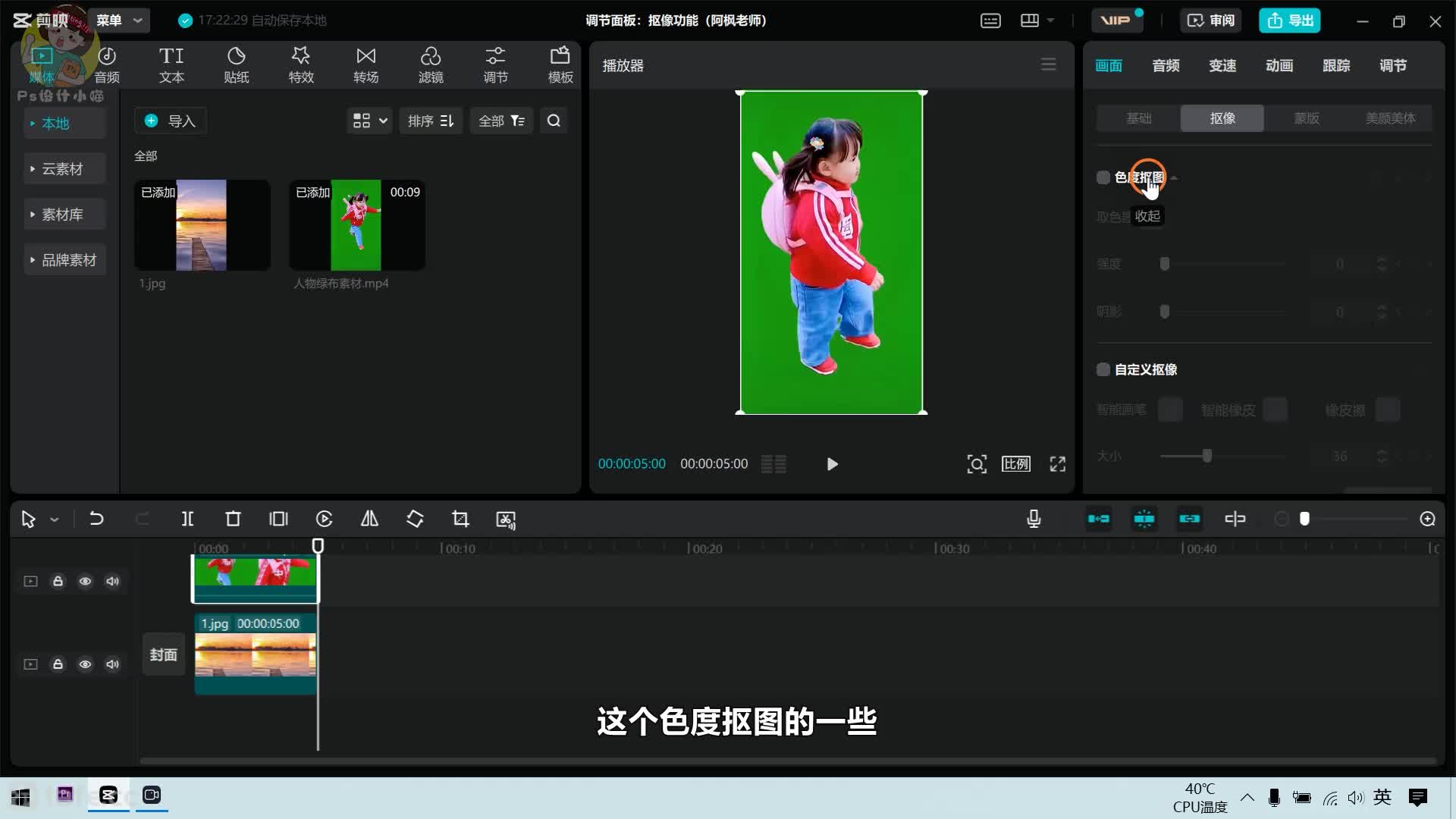The image size is (1456, 819).
Task: Open the 特效 effects tab
Action: [301, 65]
